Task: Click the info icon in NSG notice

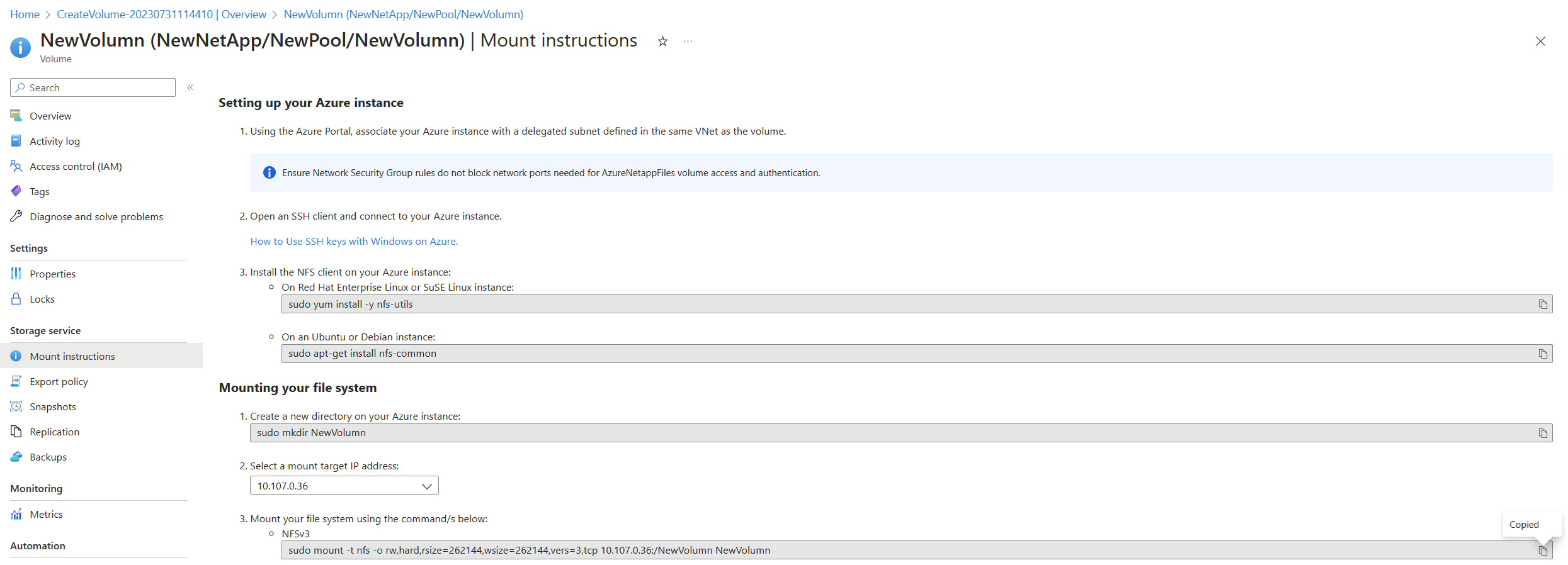Action: [x=269, y=172]
